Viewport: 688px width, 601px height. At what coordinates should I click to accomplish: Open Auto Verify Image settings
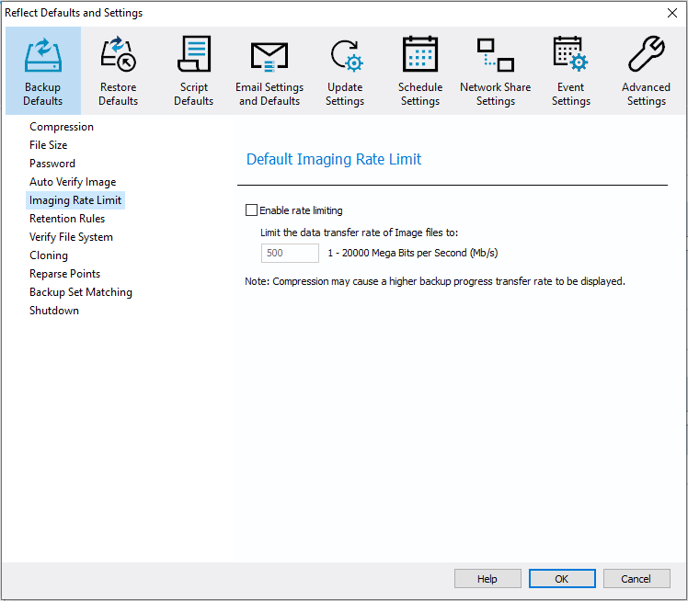[73, 182]
